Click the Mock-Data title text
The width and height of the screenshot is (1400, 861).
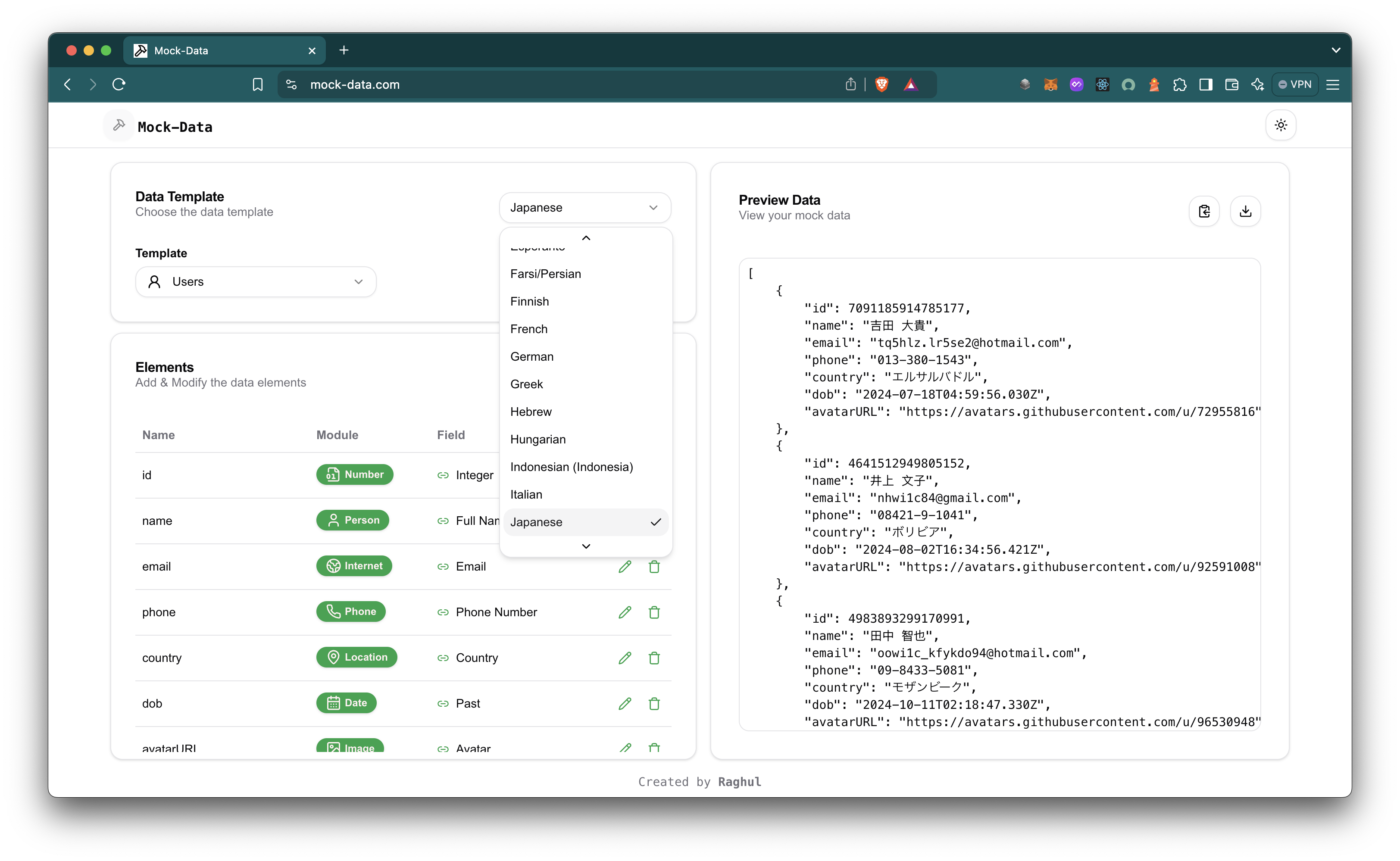[x=175, y=126]
